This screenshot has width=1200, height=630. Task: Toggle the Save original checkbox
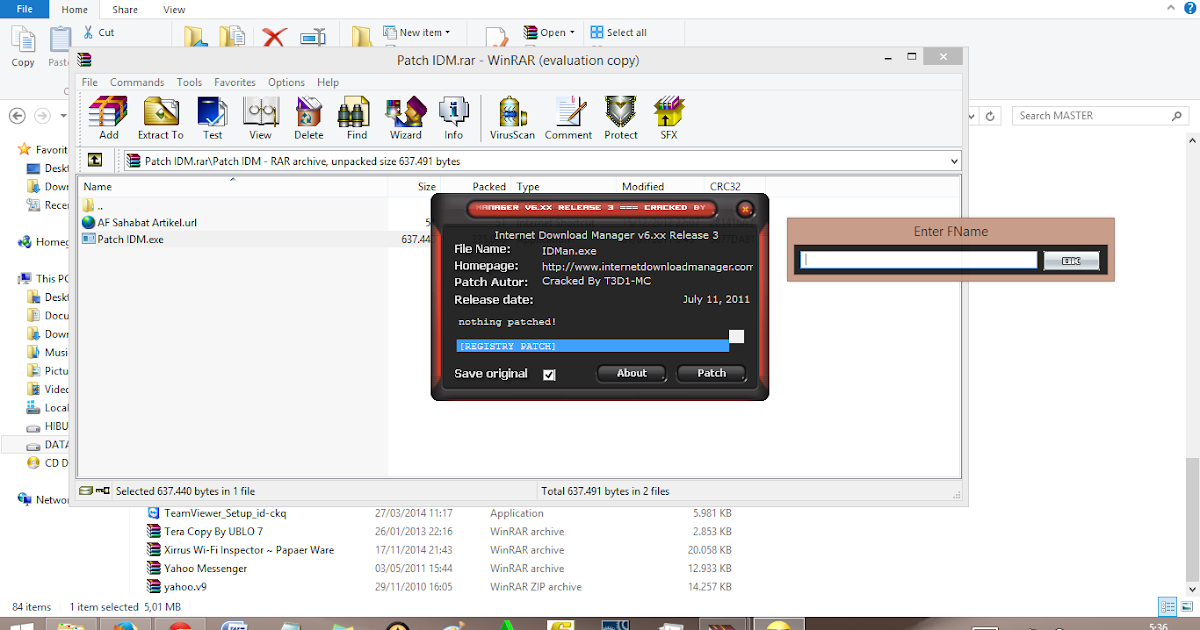pos(549,375)
